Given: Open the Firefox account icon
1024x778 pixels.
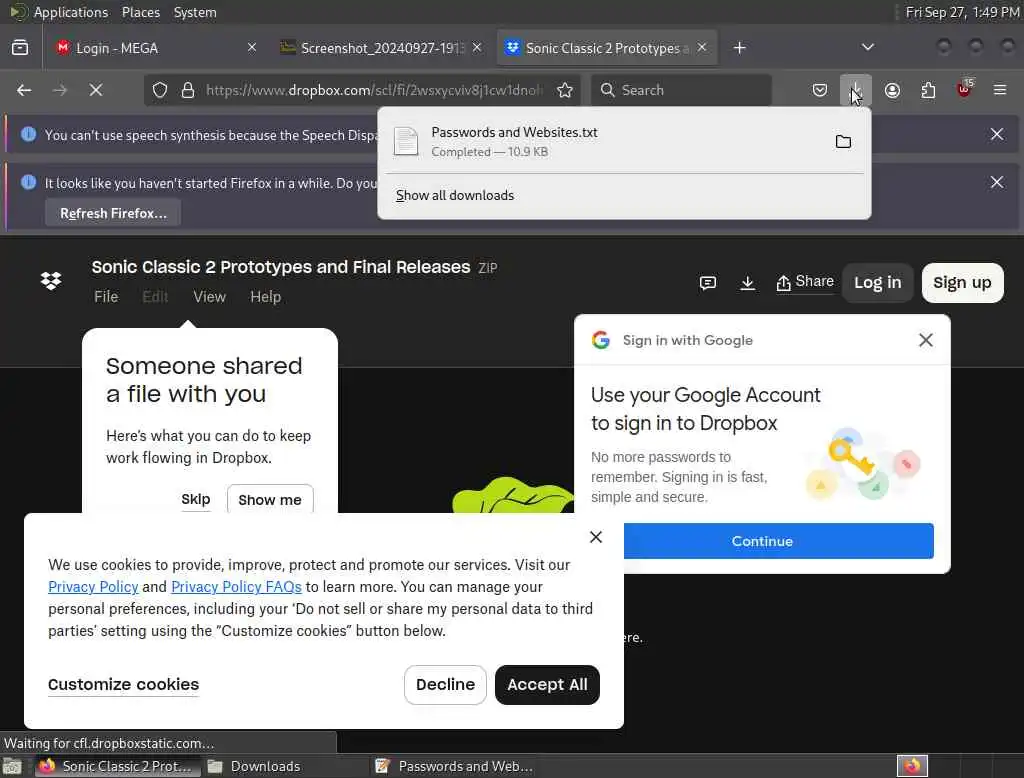Looking at the screenshot, I should click(892, 90).
